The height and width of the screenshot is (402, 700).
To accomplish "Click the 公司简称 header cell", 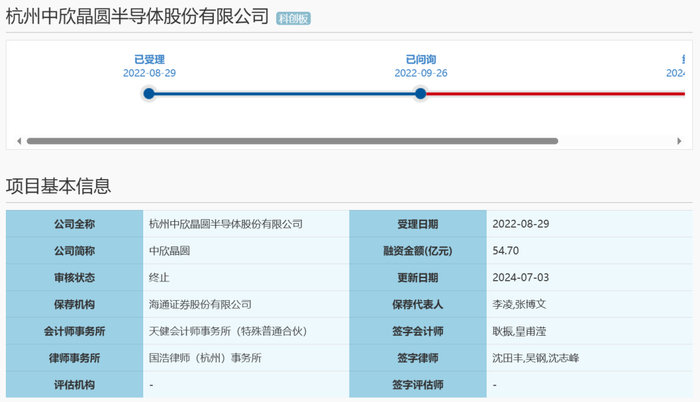I will (75, 251).
